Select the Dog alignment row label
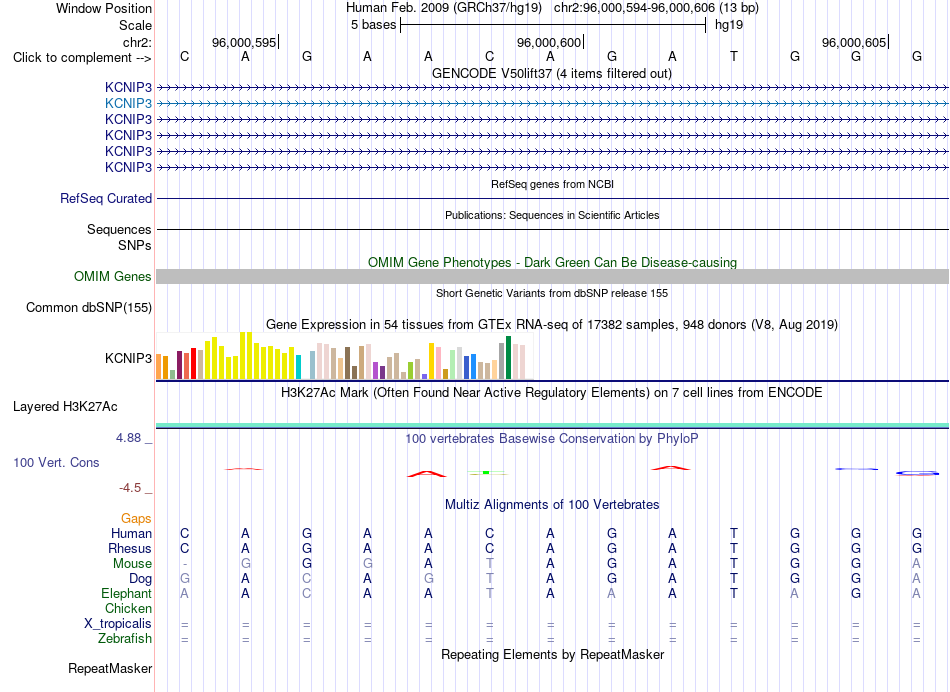950x692 pixels. pos(140,579)
